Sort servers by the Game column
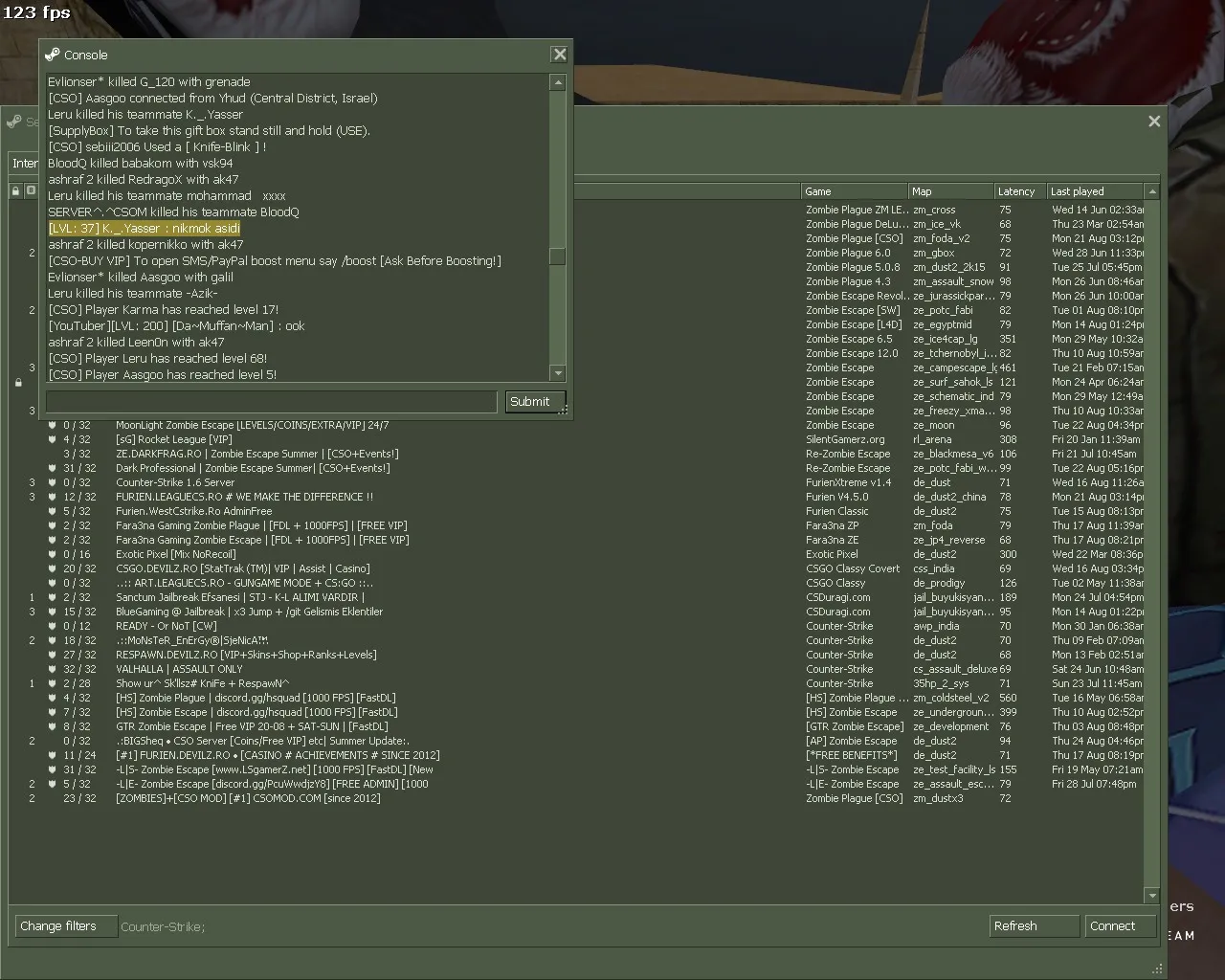 point(855,191)
